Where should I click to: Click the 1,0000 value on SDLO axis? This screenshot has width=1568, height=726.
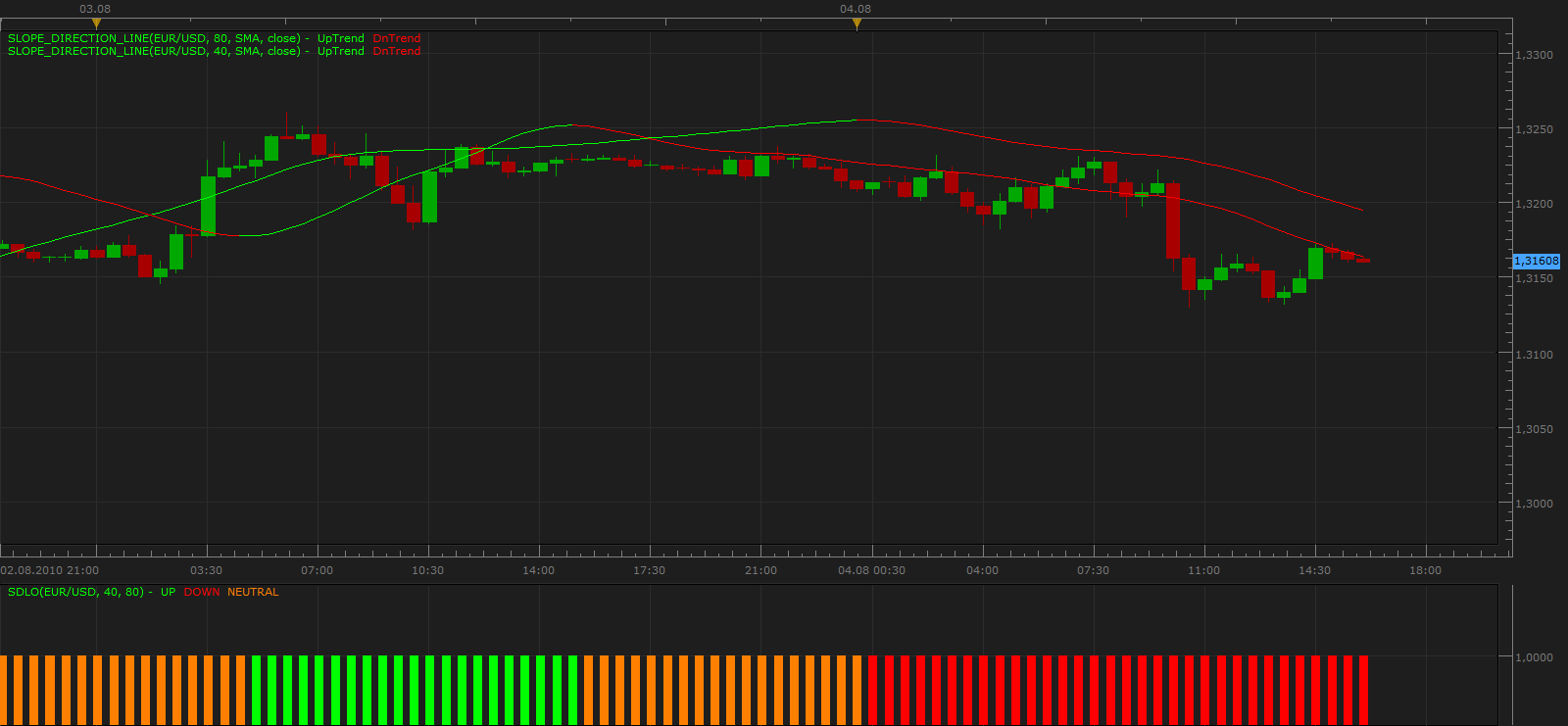pyautogui.click(x=1534, y=657)
